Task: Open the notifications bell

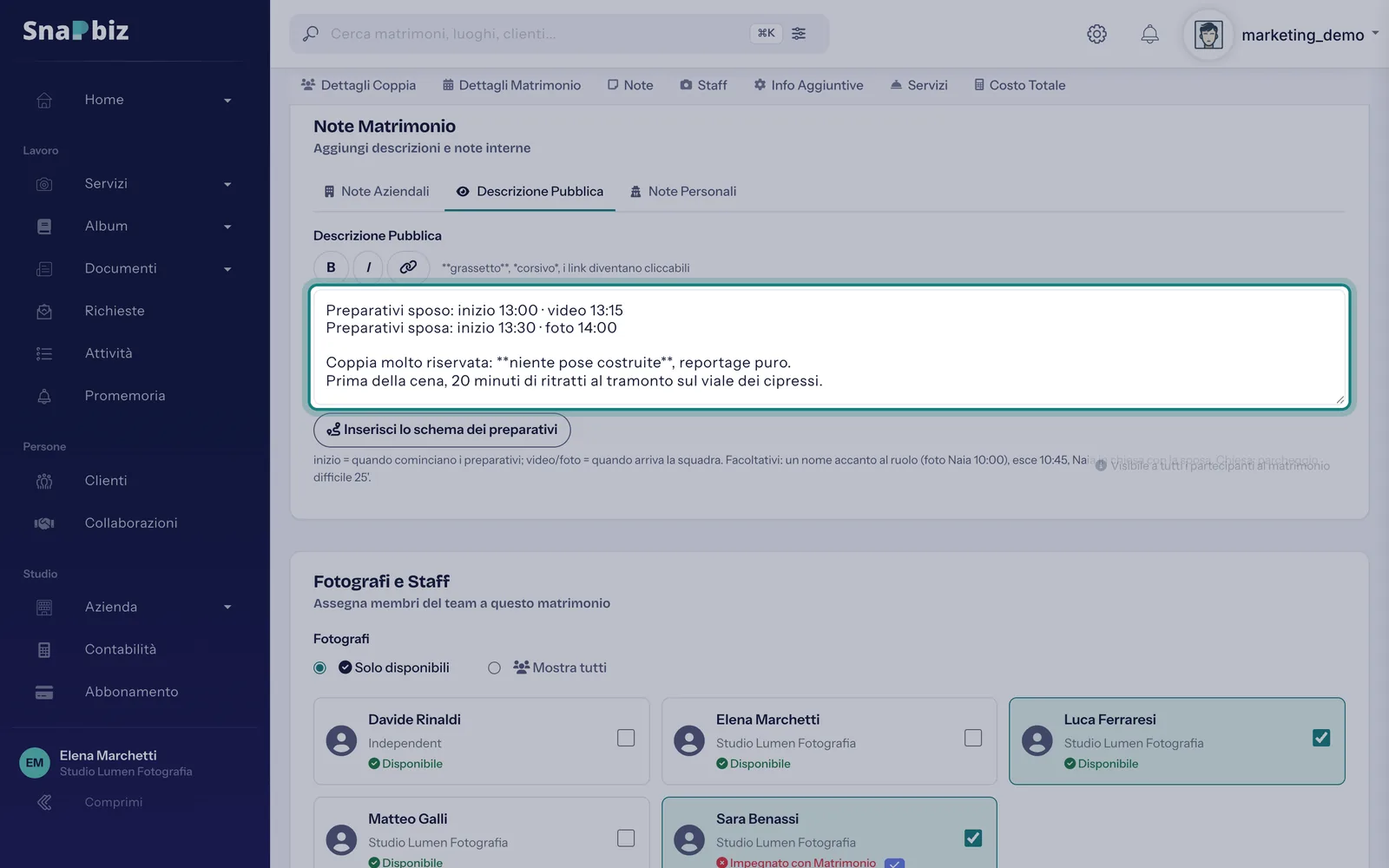Action: click(1149, 34)
